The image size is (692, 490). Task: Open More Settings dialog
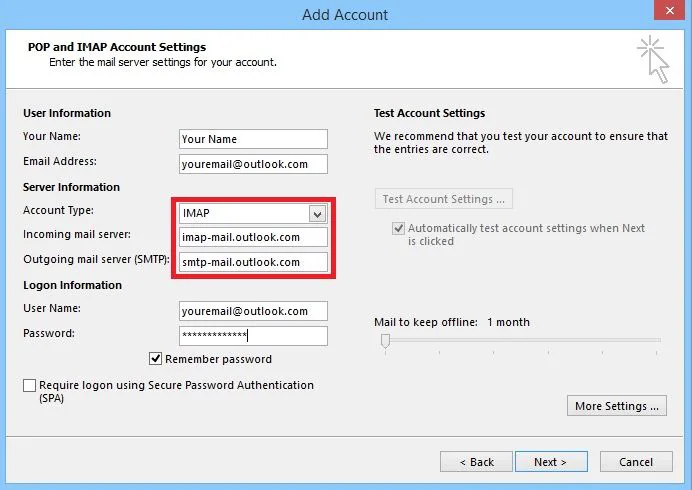point(617,406)
